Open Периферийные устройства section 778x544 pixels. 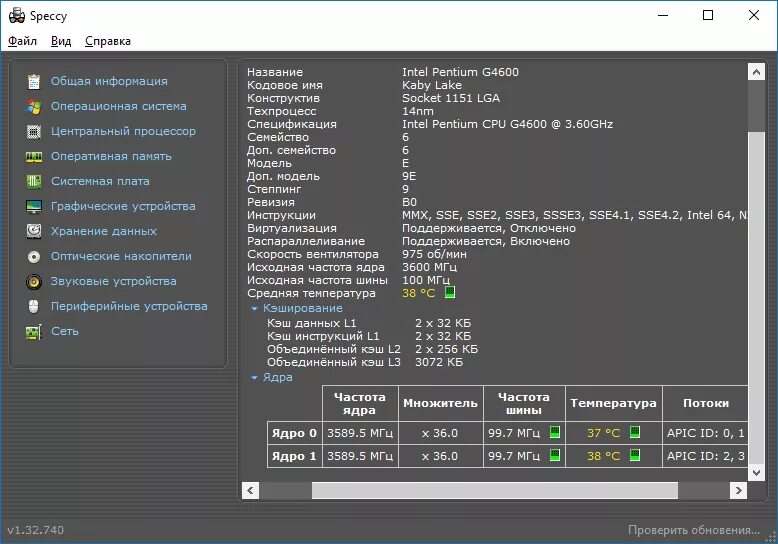click(x=129, y=306)
